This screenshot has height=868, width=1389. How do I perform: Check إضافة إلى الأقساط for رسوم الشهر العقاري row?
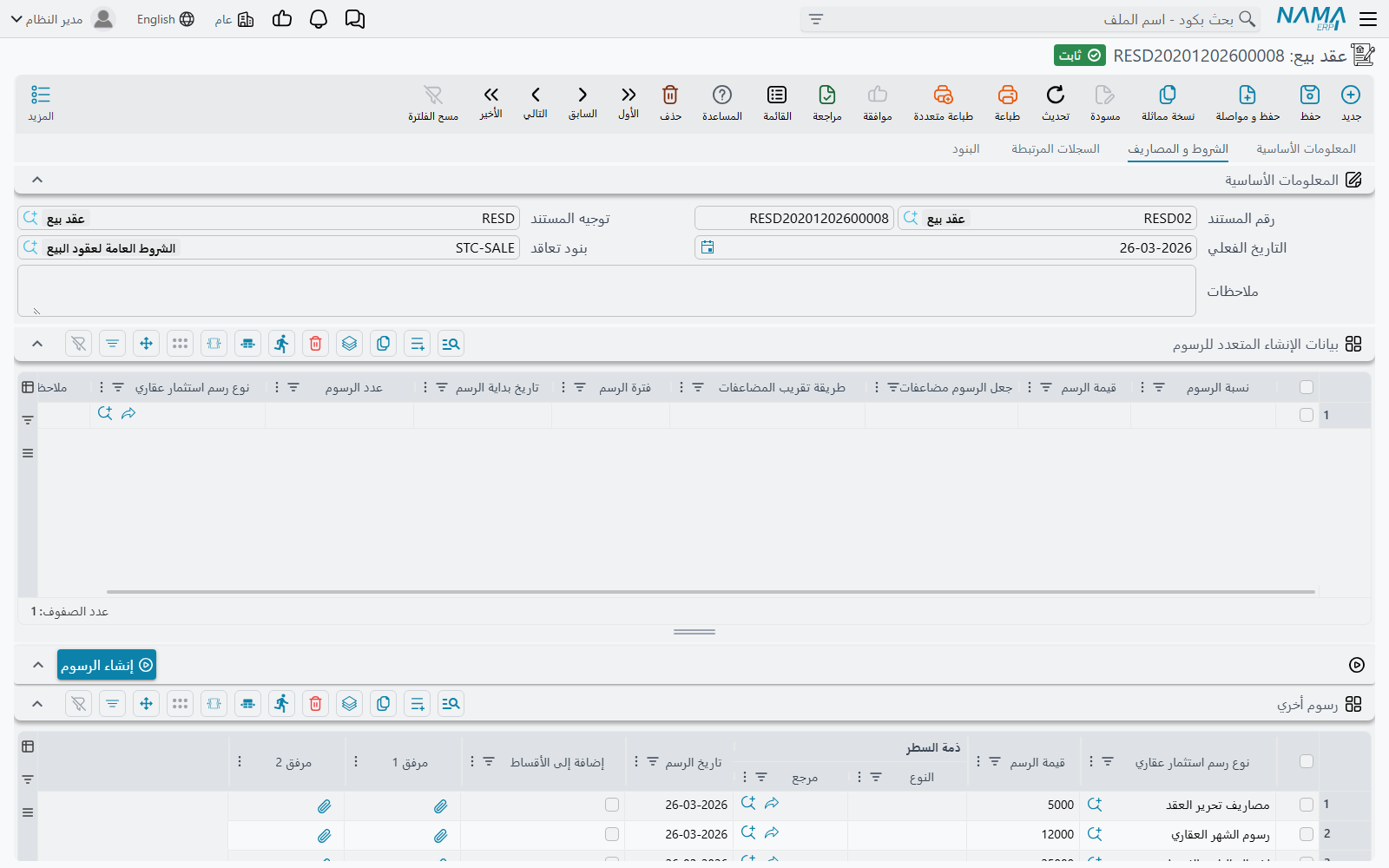[x=612, y=834]
